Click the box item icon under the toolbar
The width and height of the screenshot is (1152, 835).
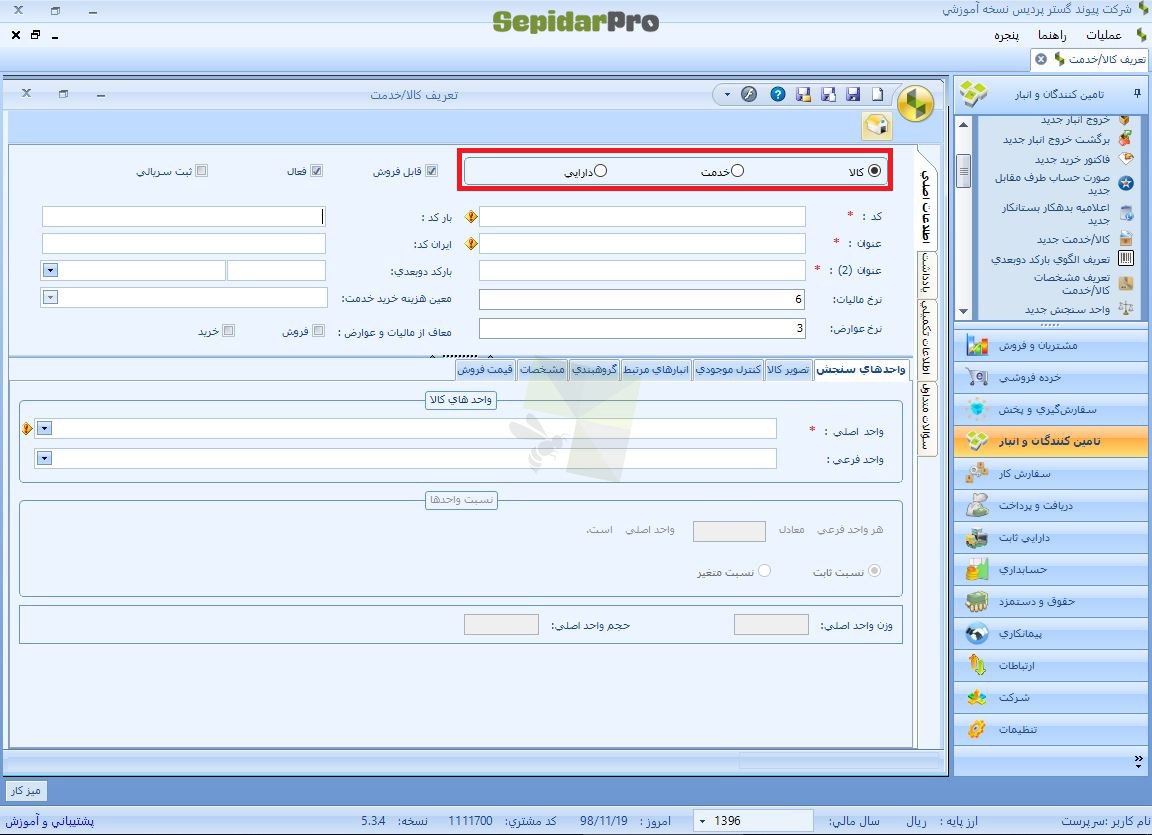tap(877, 126)
